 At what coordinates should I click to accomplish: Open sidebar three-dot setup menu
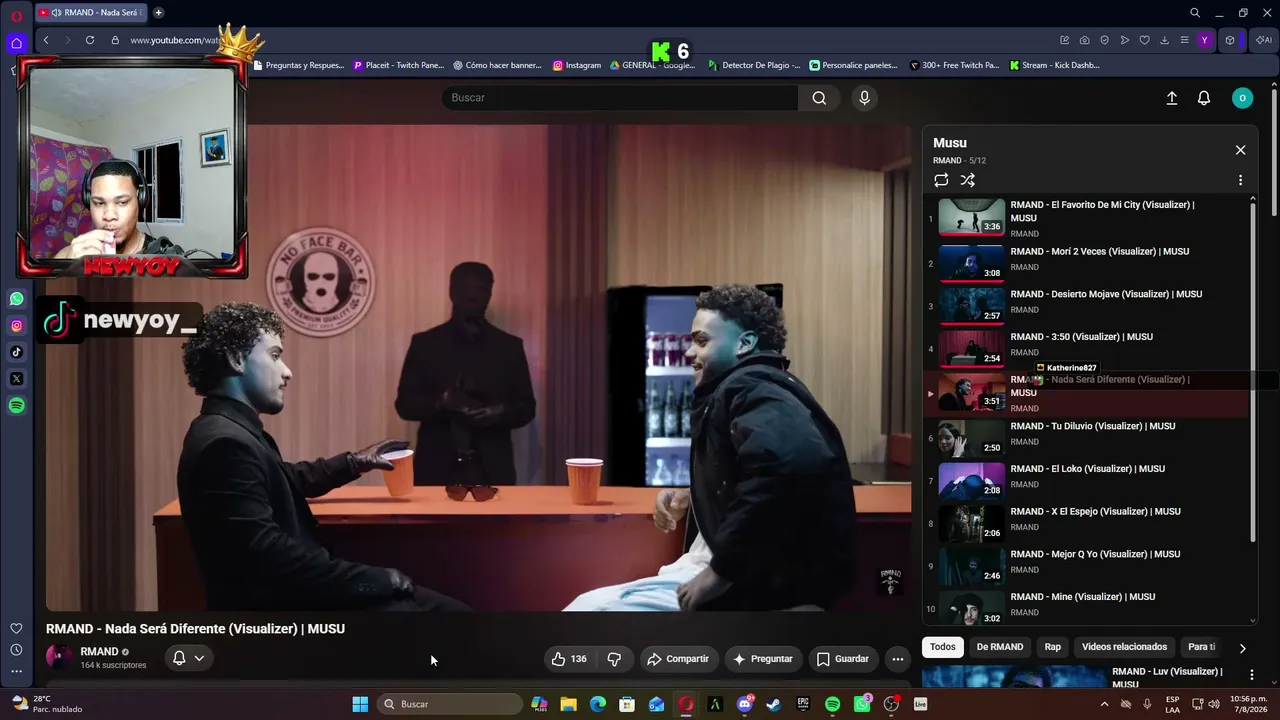pos(16,671)
